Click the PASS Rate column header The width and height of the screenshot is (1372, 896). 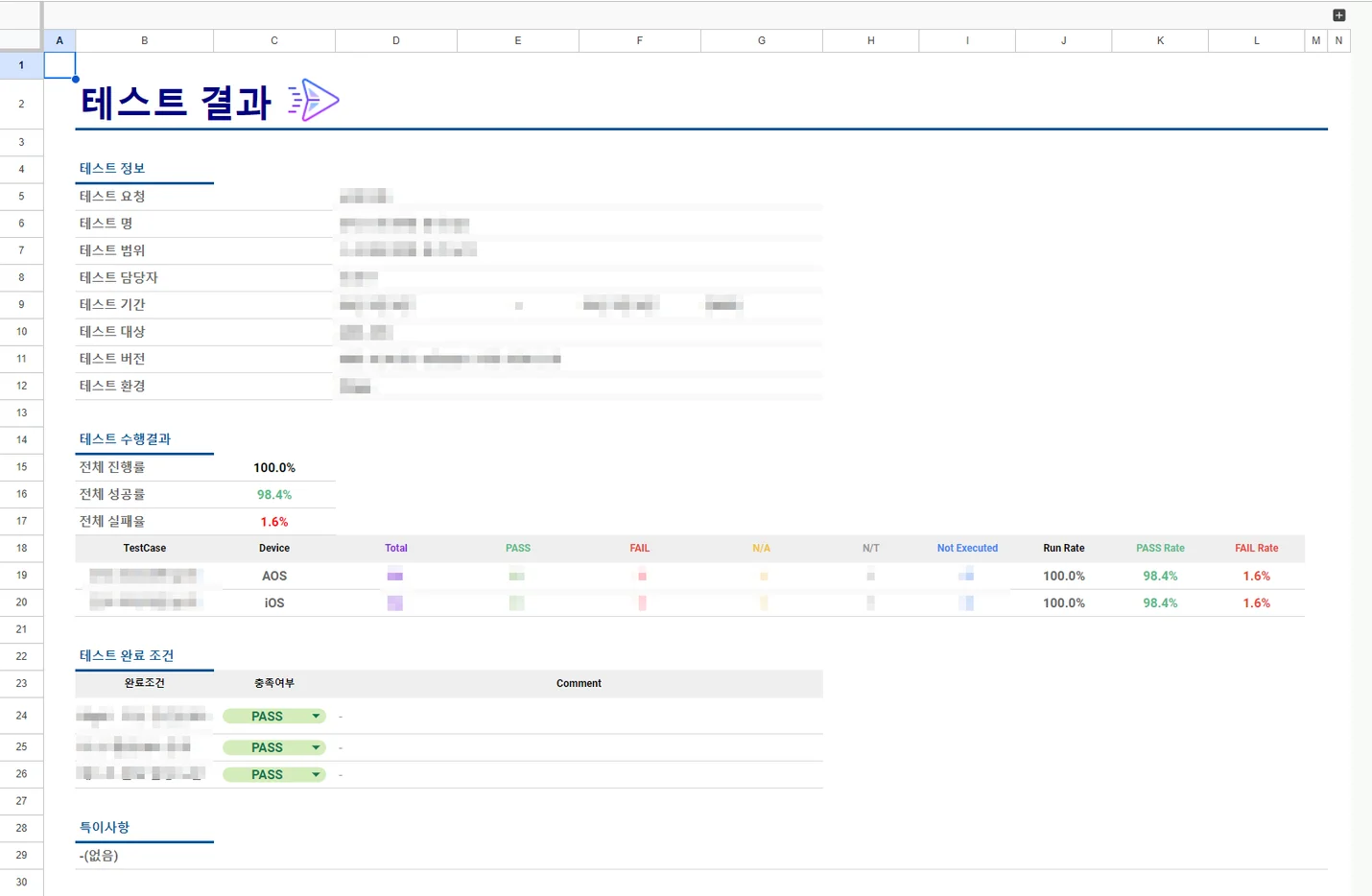tap(1160, 548)
